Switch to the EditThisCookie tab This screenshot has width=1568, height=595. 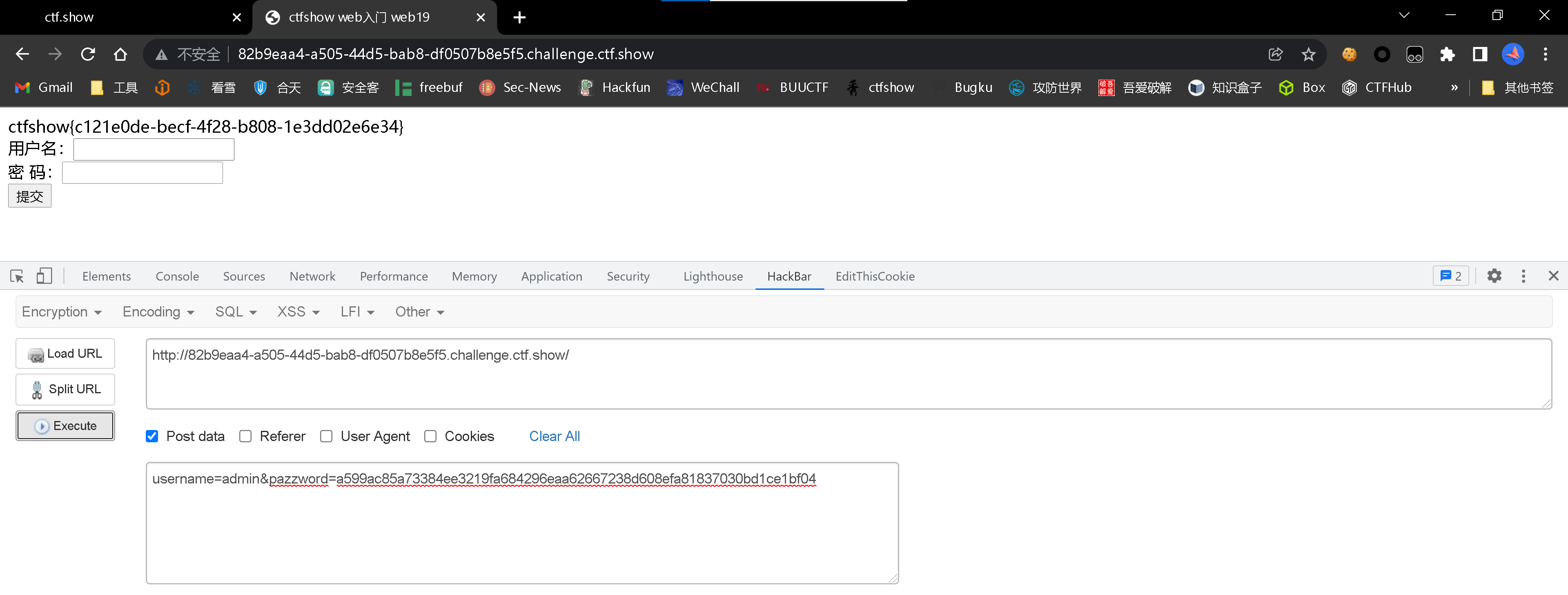tap(875, 276)
